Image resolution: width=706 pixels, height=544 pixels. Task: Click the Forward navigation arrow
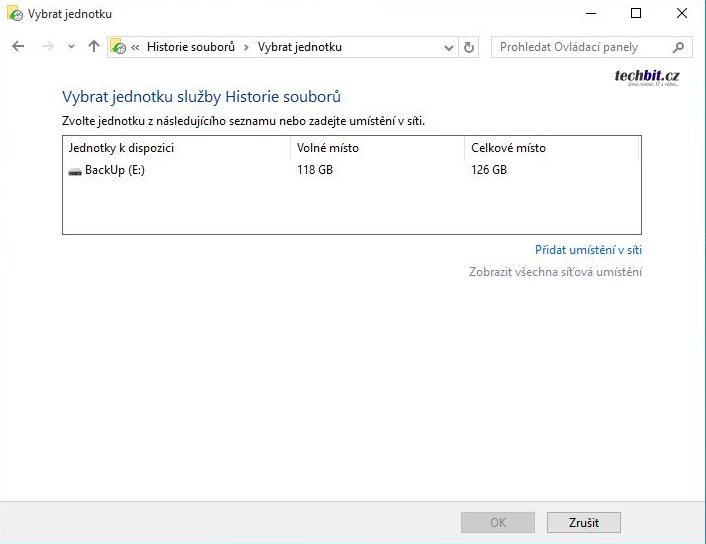(47, 47)
